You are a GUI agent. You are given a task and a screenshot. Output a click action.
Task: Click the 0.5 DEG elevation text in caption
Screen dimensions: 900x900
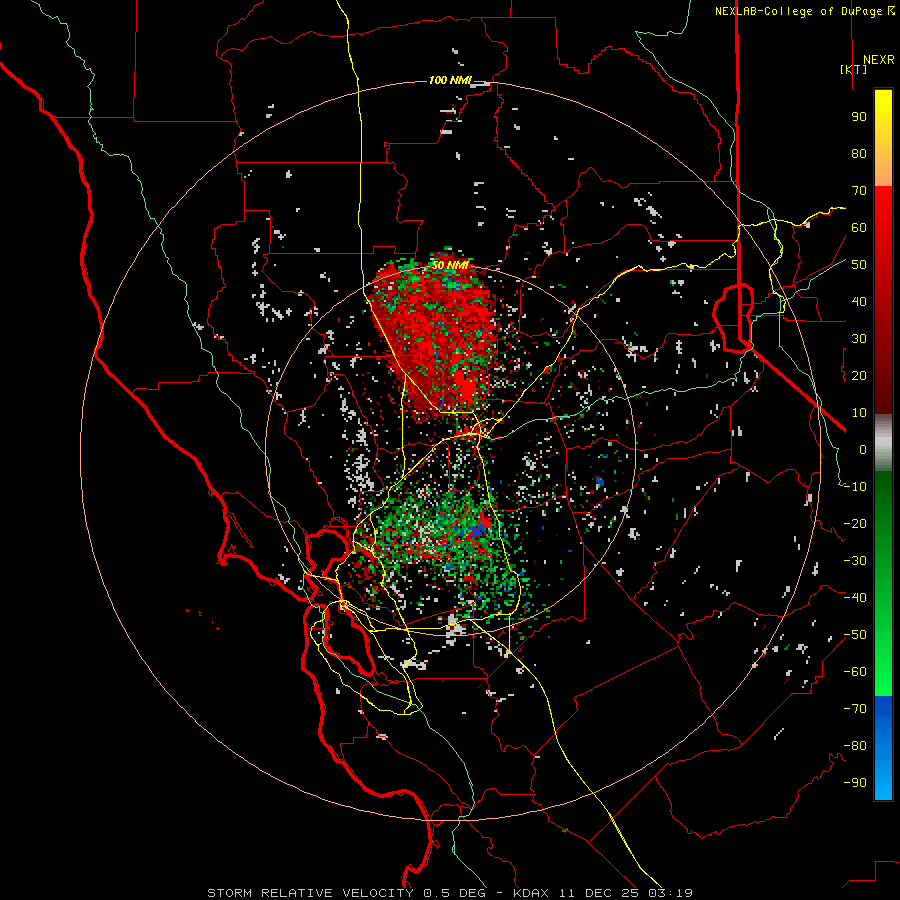pyautogui.click(x=455, y=893)
